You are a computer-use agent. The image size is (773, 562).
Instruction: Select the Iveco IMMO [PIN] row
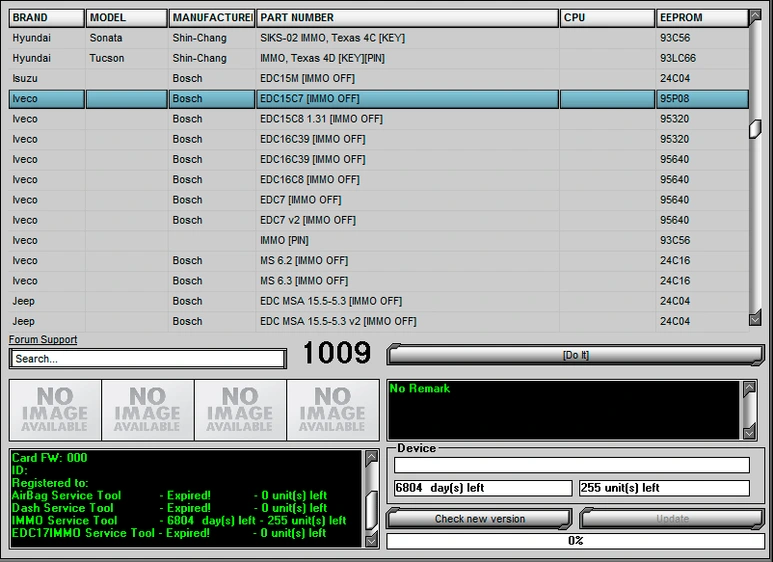tap(379, 240)
